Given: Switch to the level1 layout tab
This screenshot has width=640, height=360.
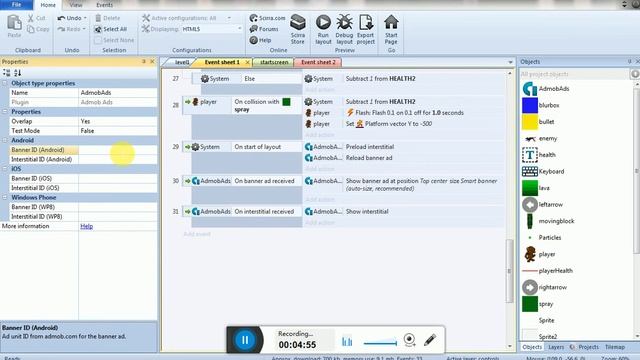Looking at the screenshot, I should tap(182, 62).
